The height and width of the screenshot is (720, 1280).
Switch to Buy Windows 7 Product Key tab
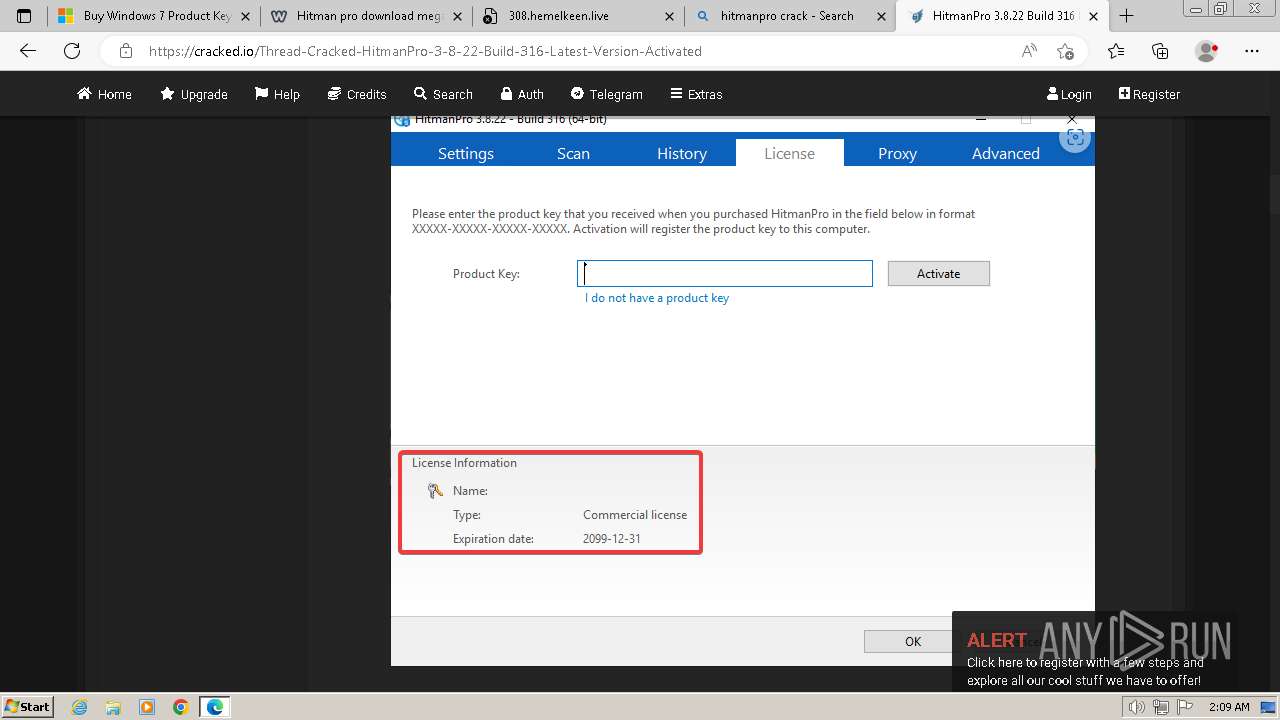click(153, 16)
